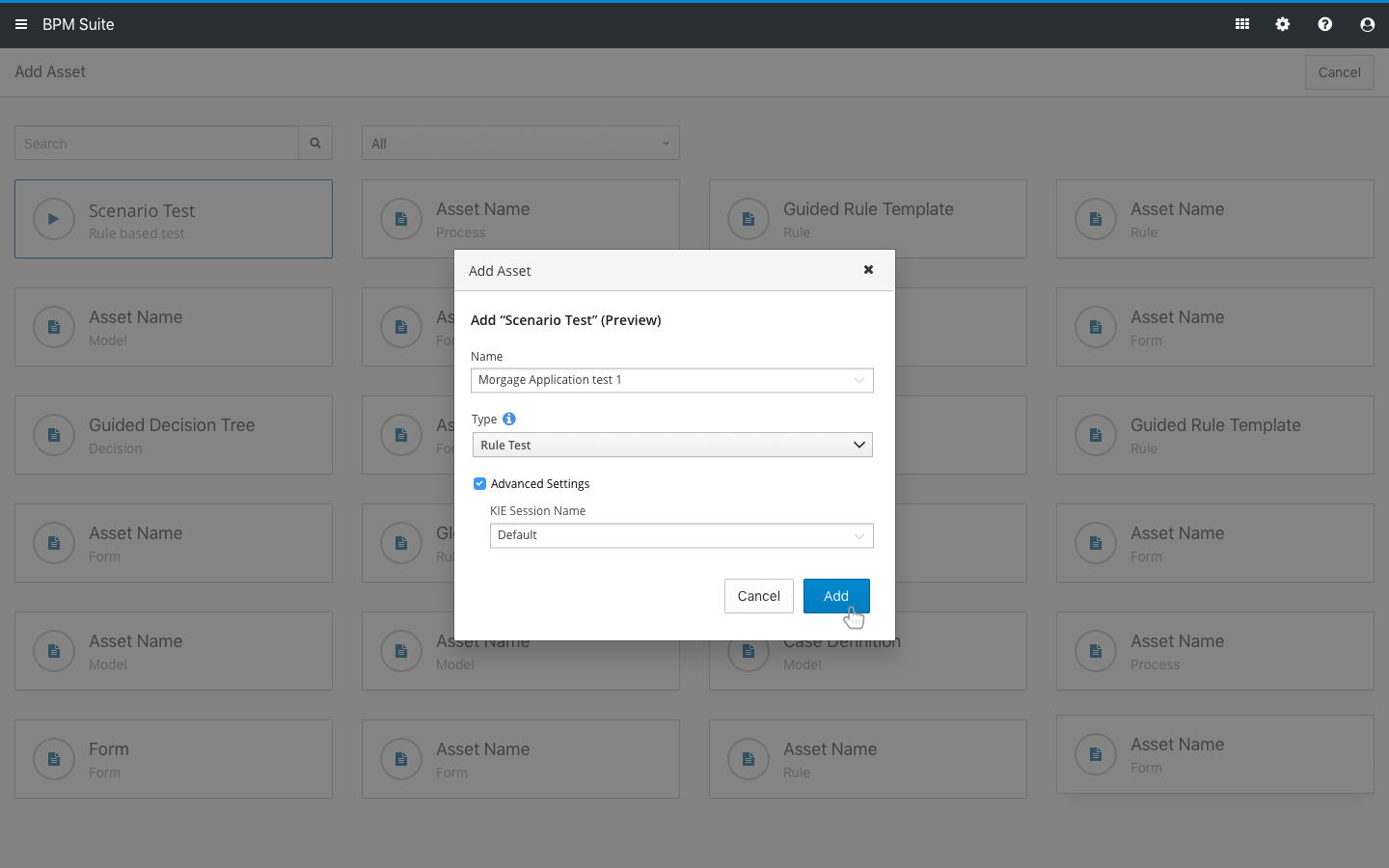1389x868 pixels.
Task: Click the search magnifier button
Action: tap(315, 143)
